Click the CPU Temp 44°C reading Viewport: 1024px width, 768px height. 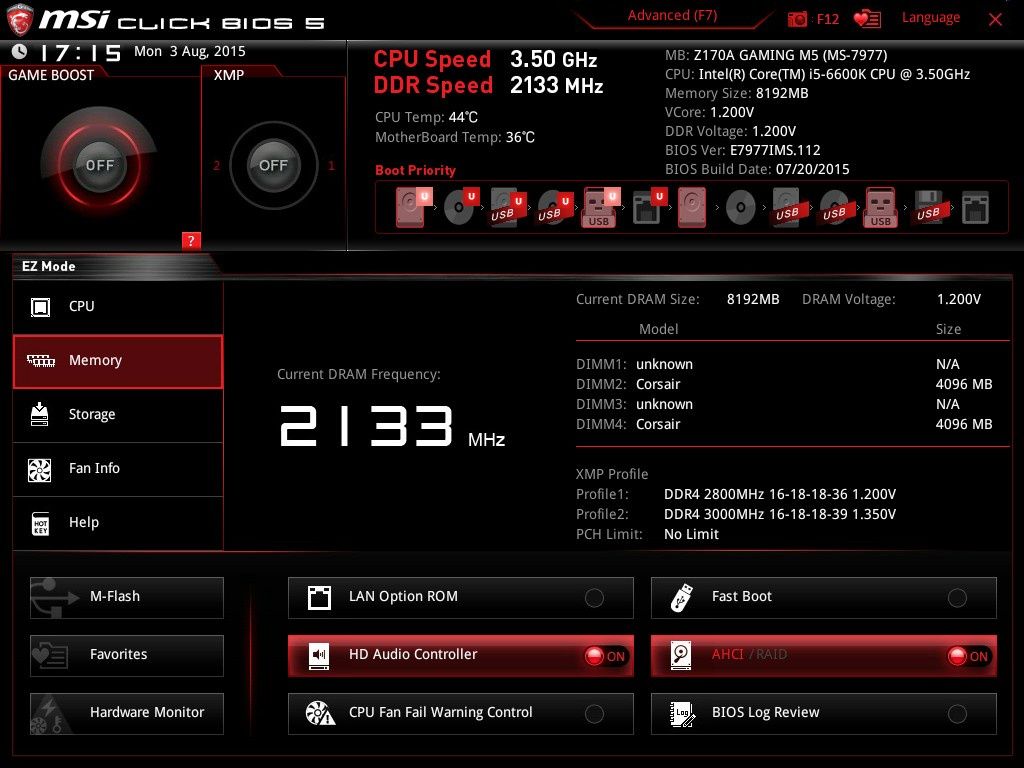click(x=426, y=118)
